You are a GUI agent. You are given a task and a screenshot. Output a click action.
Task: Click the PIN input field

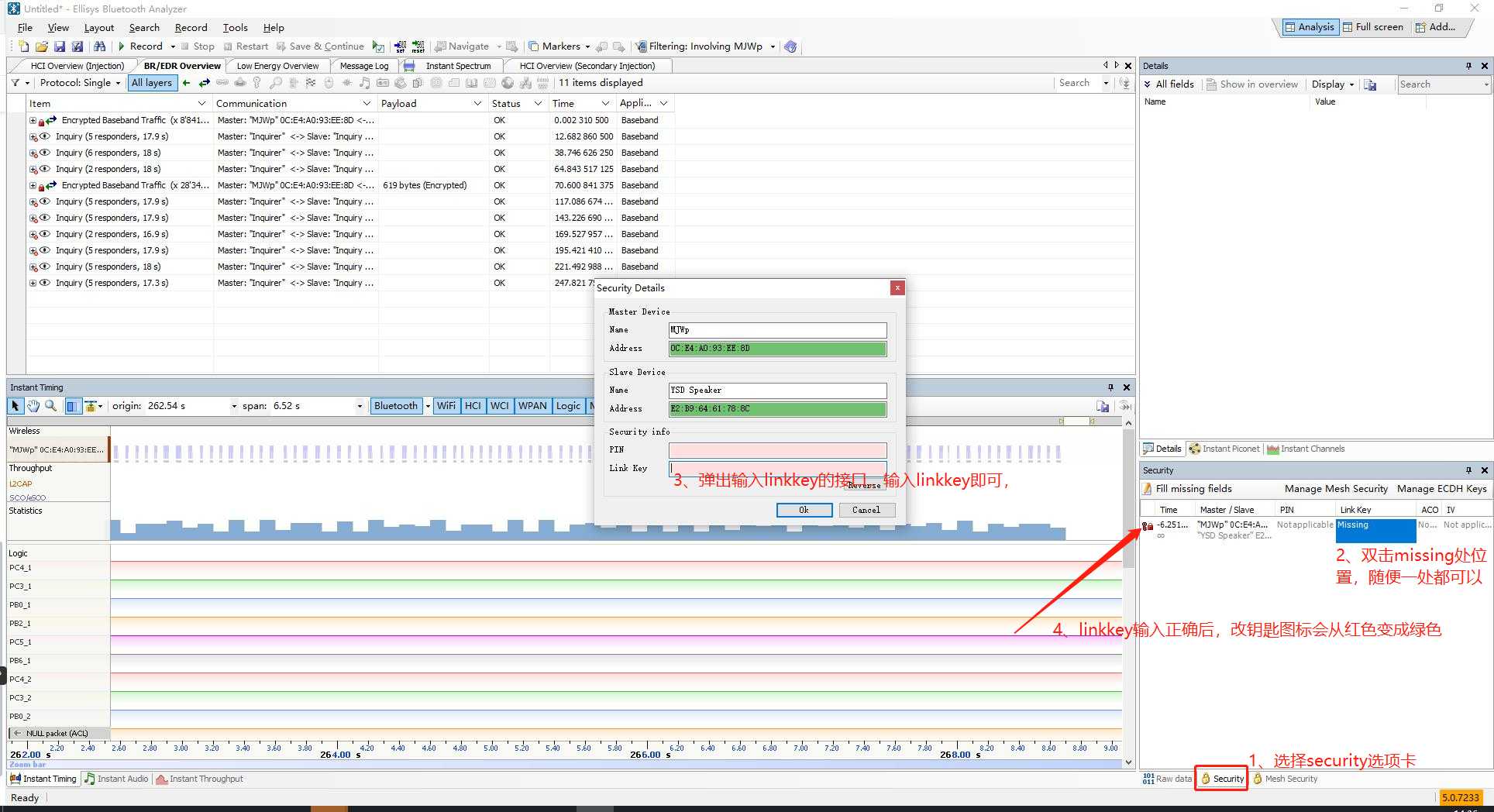pos(778,450)
